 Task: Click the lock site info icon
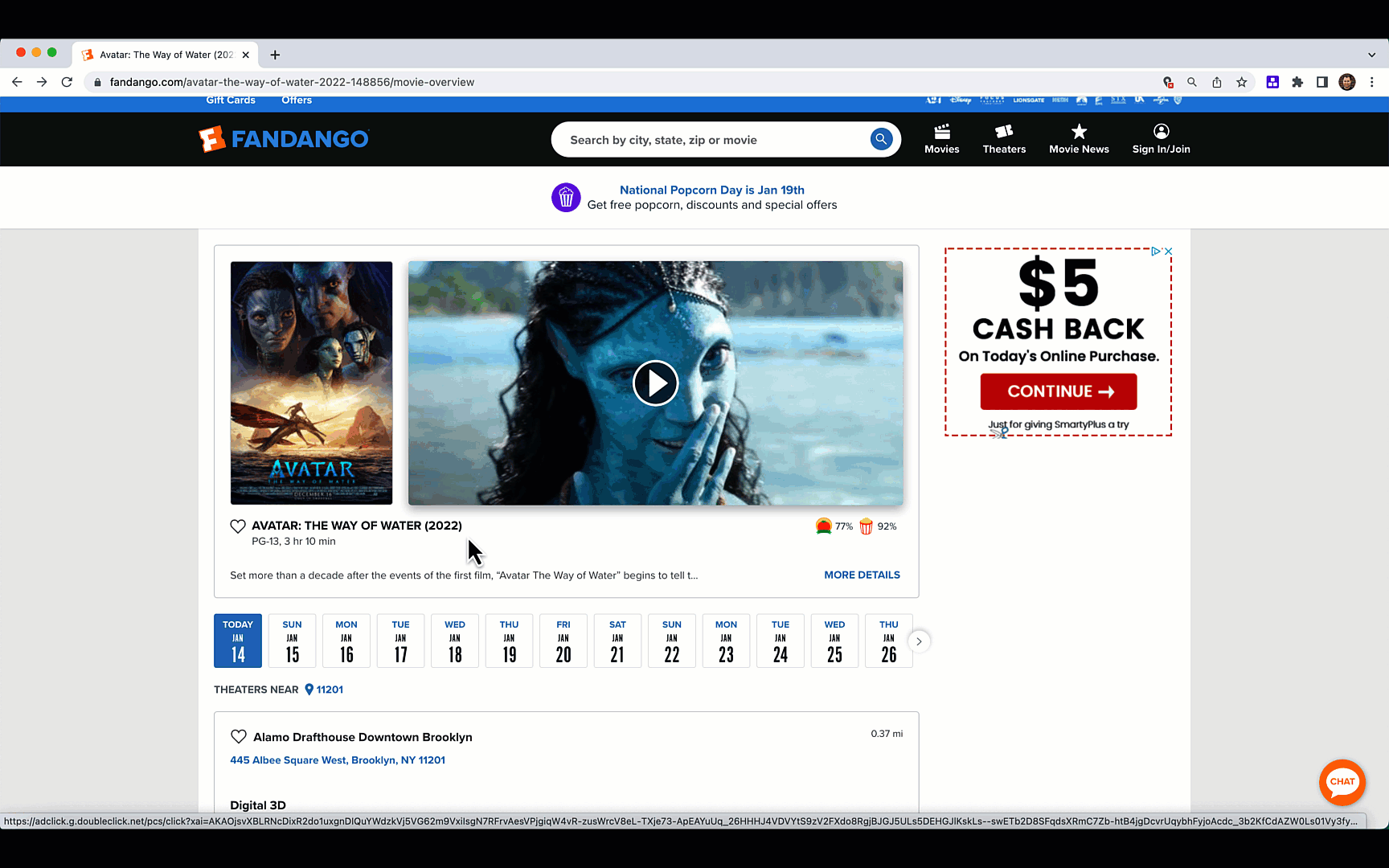point(97,82)
